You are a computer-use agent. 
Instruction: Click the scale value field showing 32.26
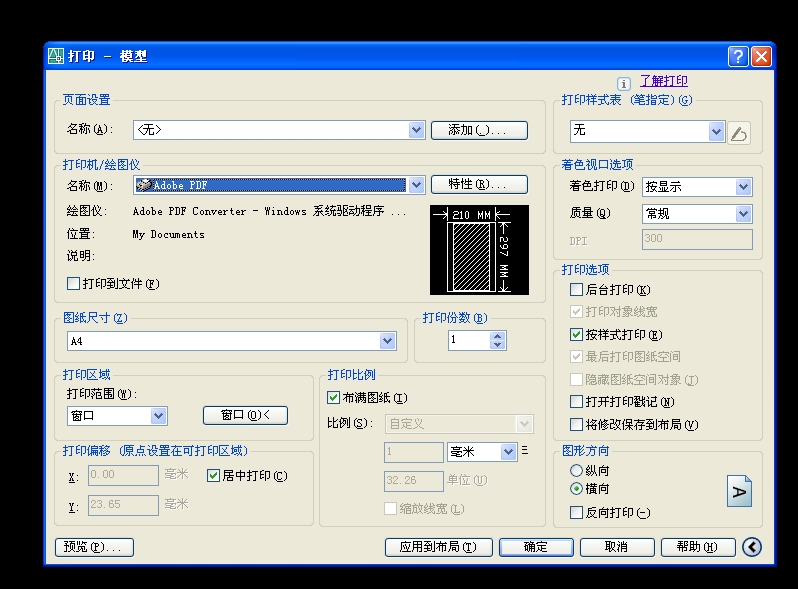[413, 481]
